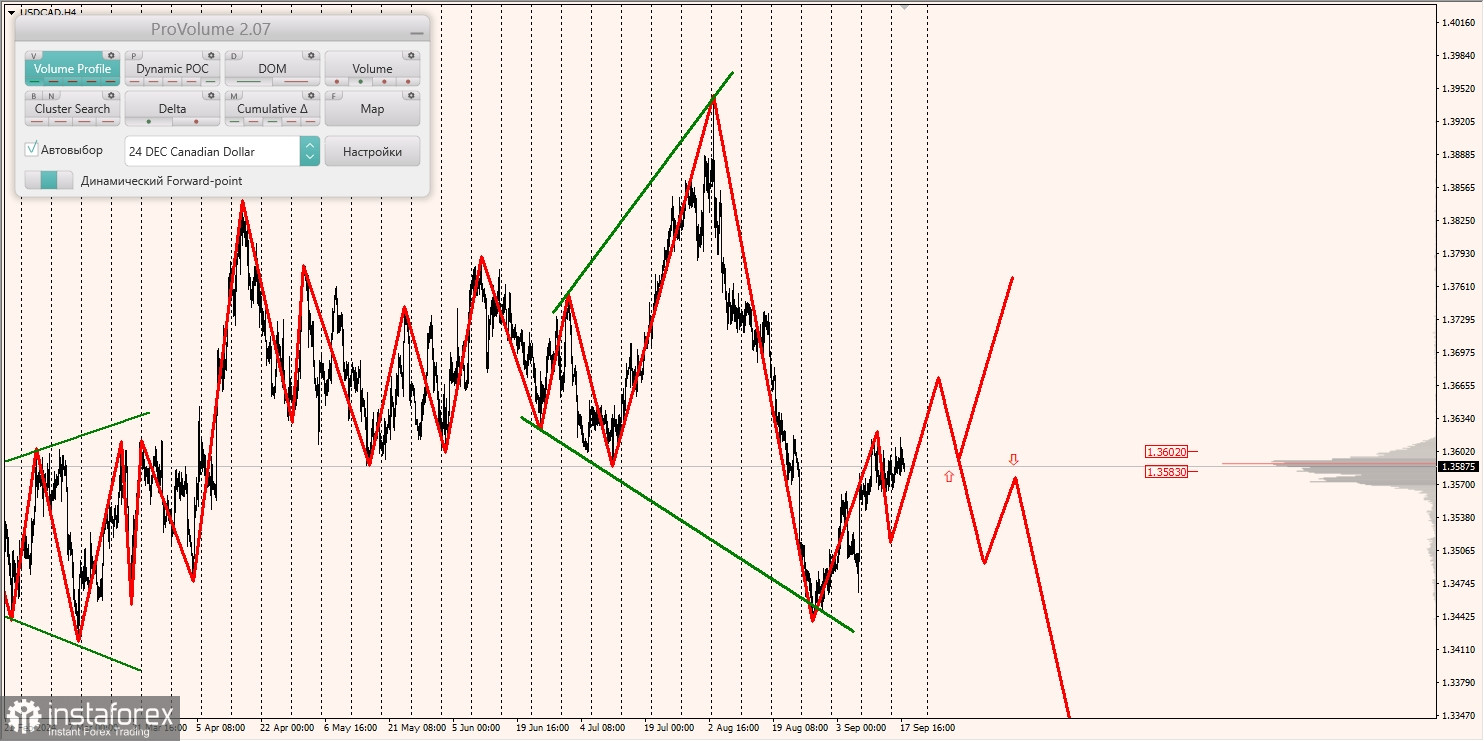Select the green line segment under Volume Profile
Viewport: 1484px width, 741px height.
point(36,81)
